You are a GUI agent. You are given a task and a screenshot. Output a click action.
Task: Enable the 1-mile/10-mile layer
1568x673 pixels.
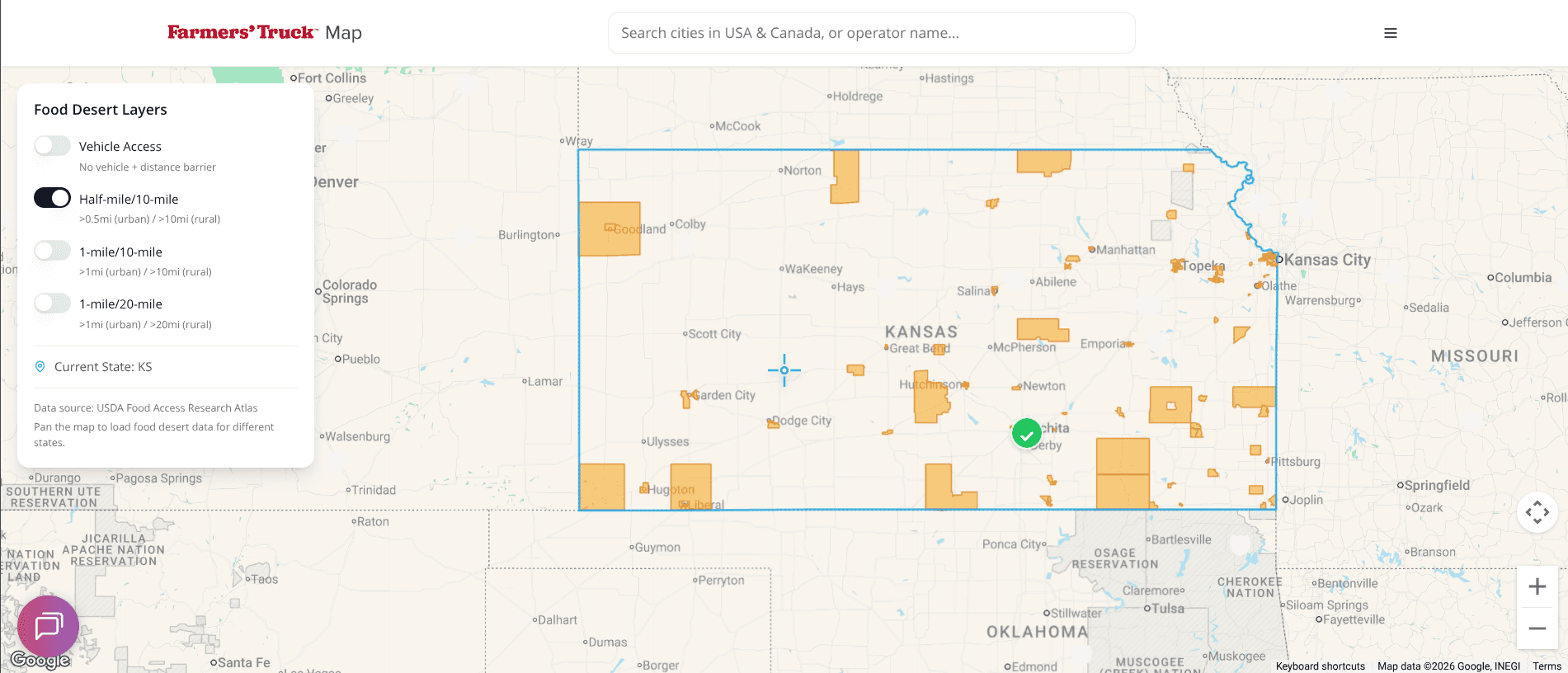pos(52,251)
